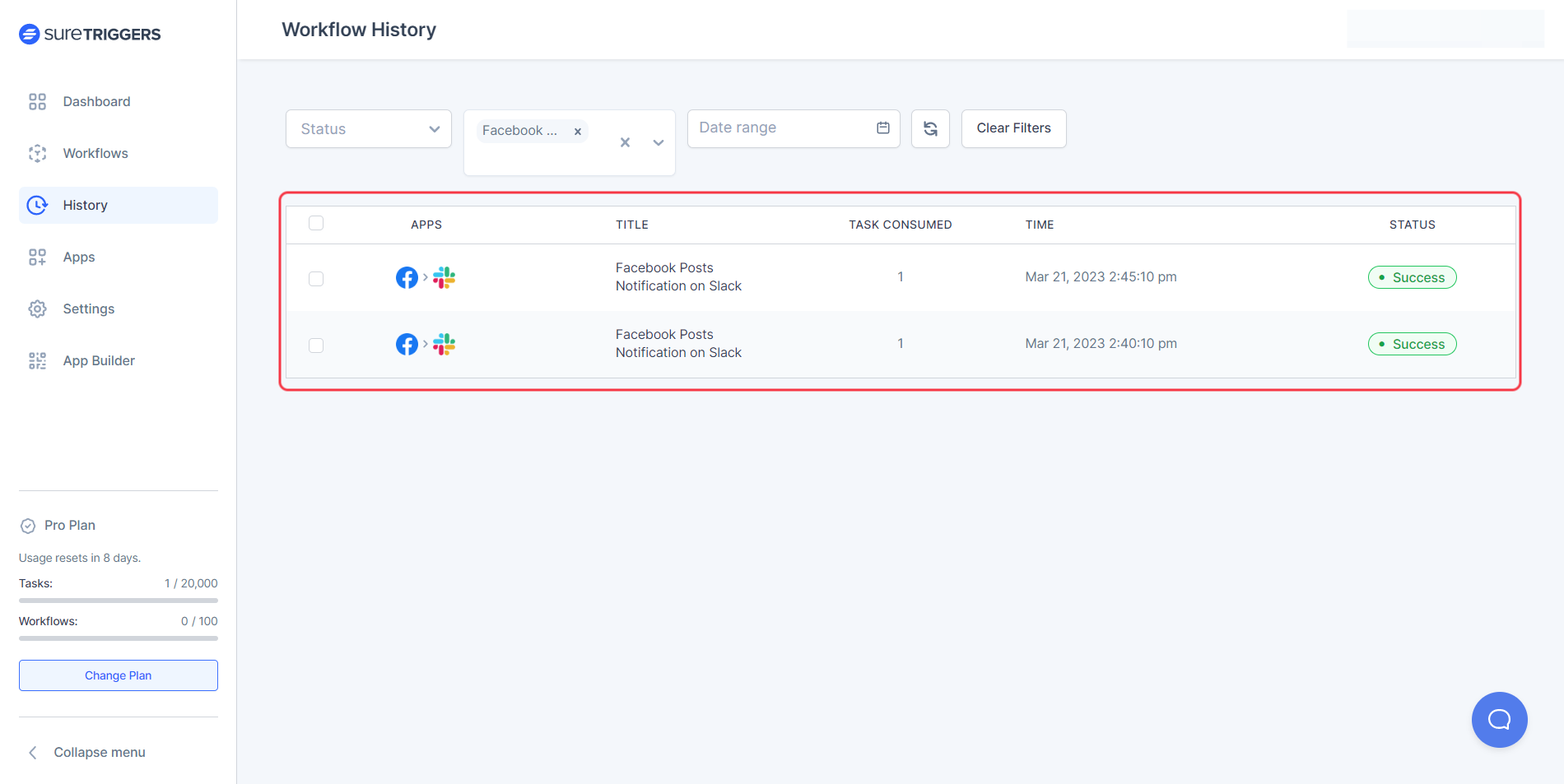
Task: Open the Apps section in sidebar
Action: (78, 257)
